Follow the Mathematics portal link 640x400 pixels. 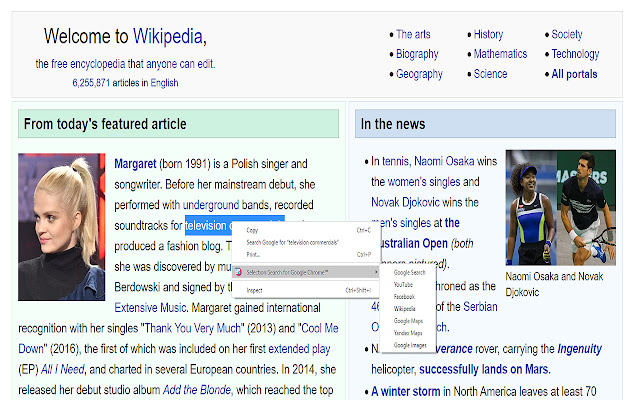click(500, 54)
